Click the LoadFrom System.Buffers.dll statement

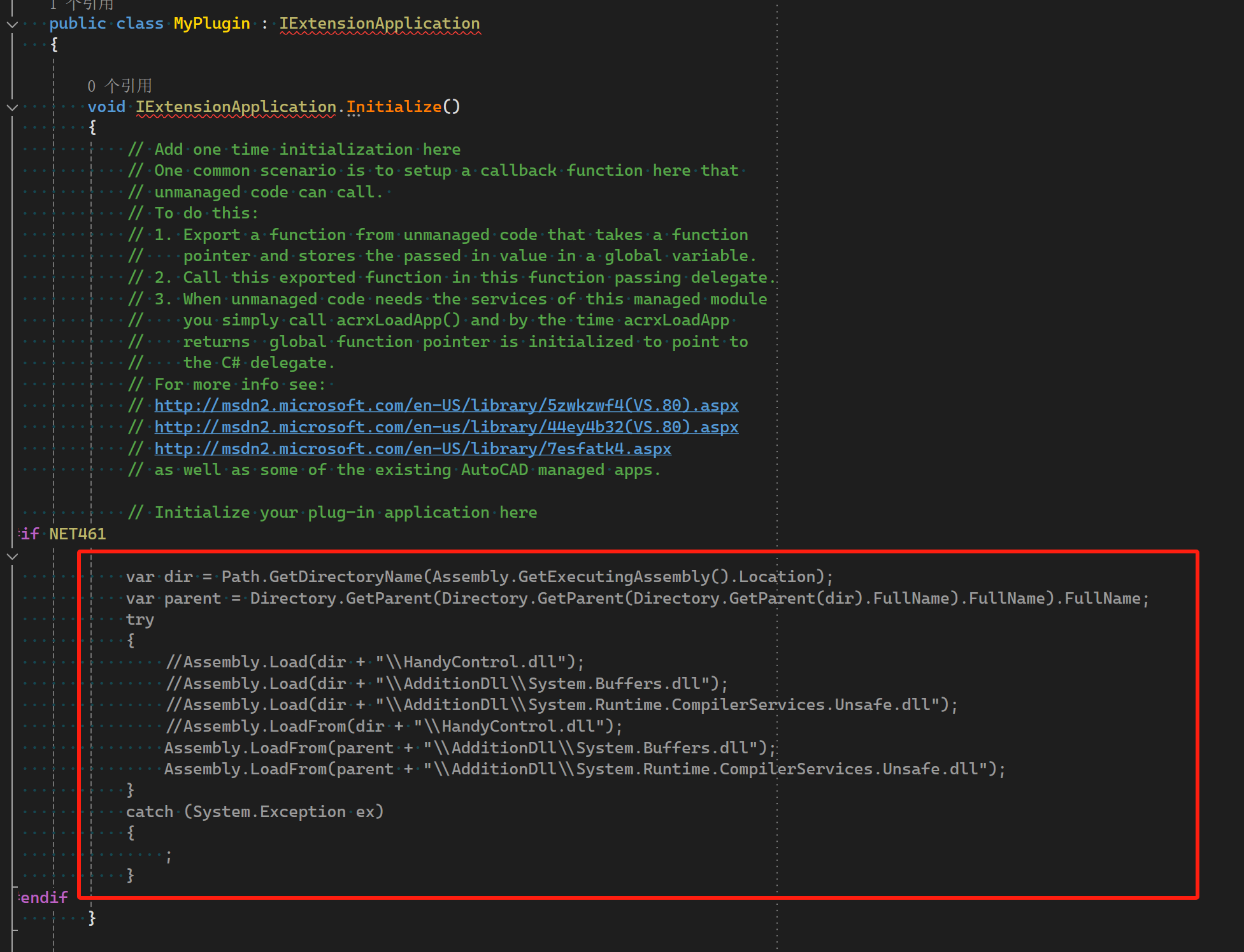point(469,748)
